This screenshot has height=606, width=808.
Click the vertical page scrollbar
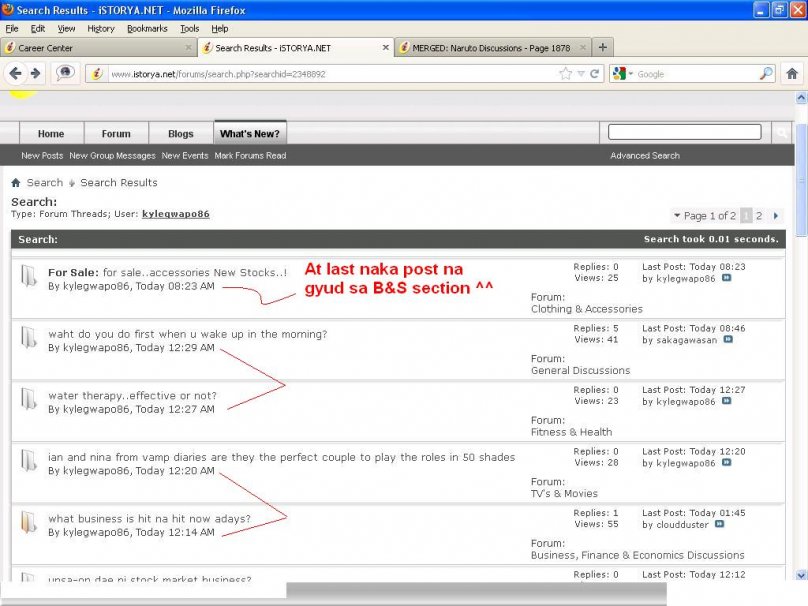coord(800,330)
